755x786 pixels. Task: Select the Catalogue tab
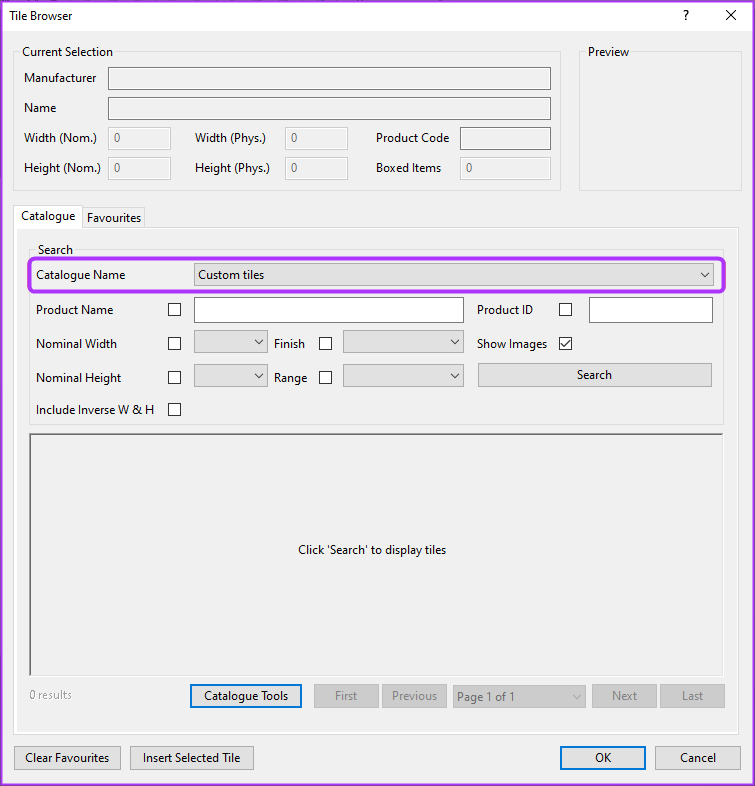pos(48,216)
